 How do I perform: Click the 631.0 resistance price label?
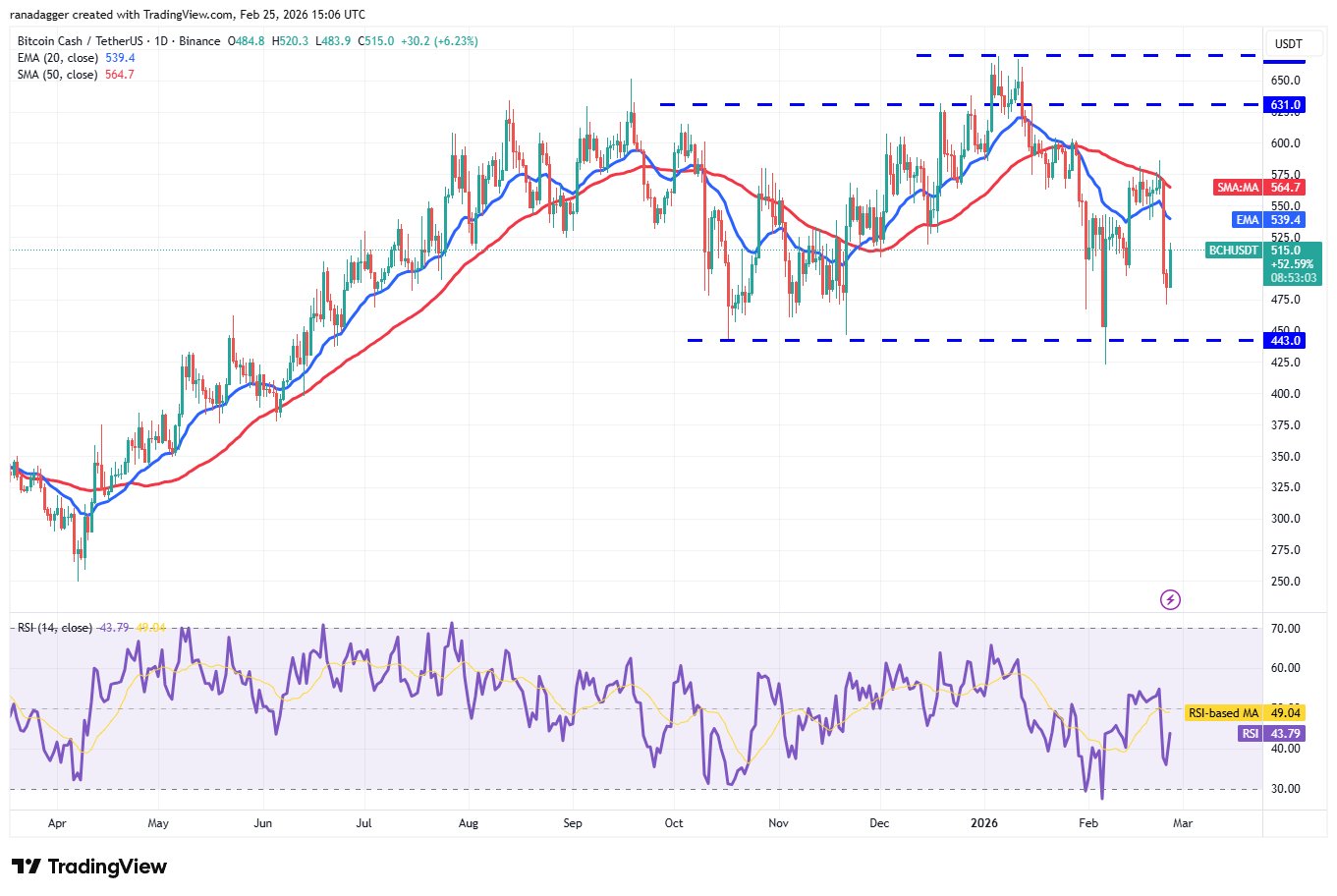(1285, 105)
